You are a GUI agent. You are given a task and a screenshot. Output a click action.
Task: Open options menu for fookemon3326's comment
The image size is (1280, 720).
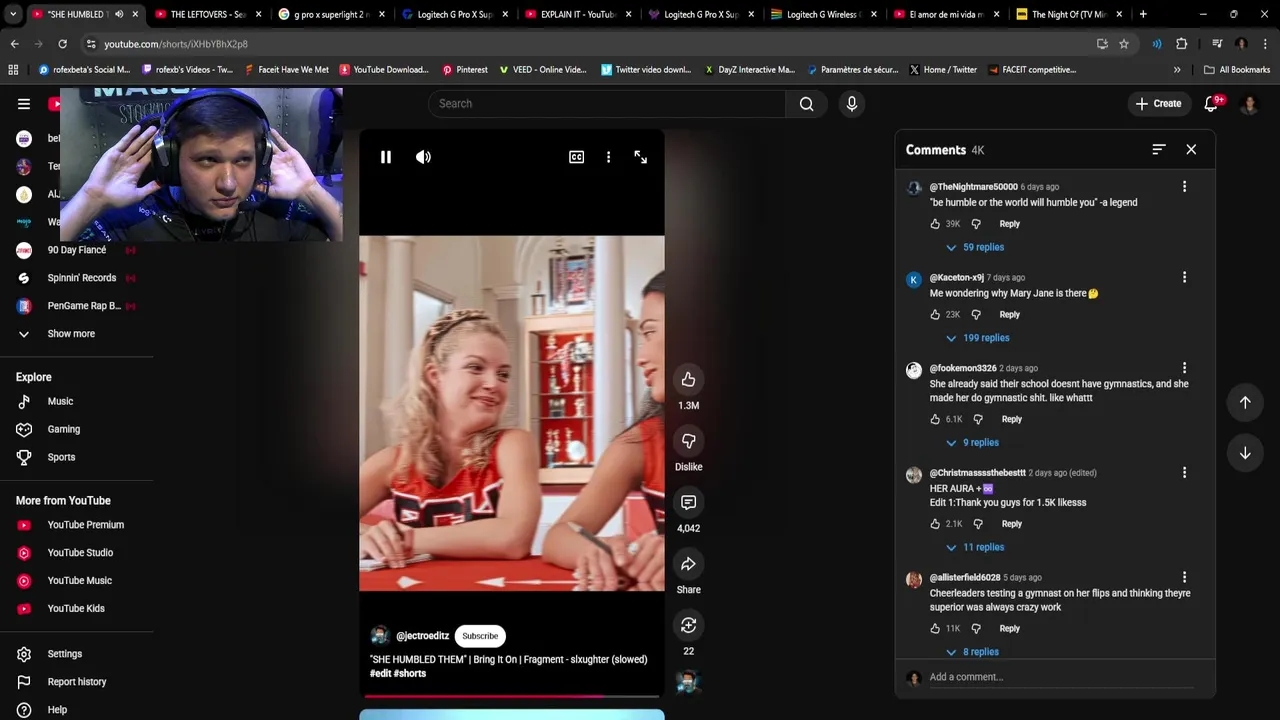(1184, 368)
